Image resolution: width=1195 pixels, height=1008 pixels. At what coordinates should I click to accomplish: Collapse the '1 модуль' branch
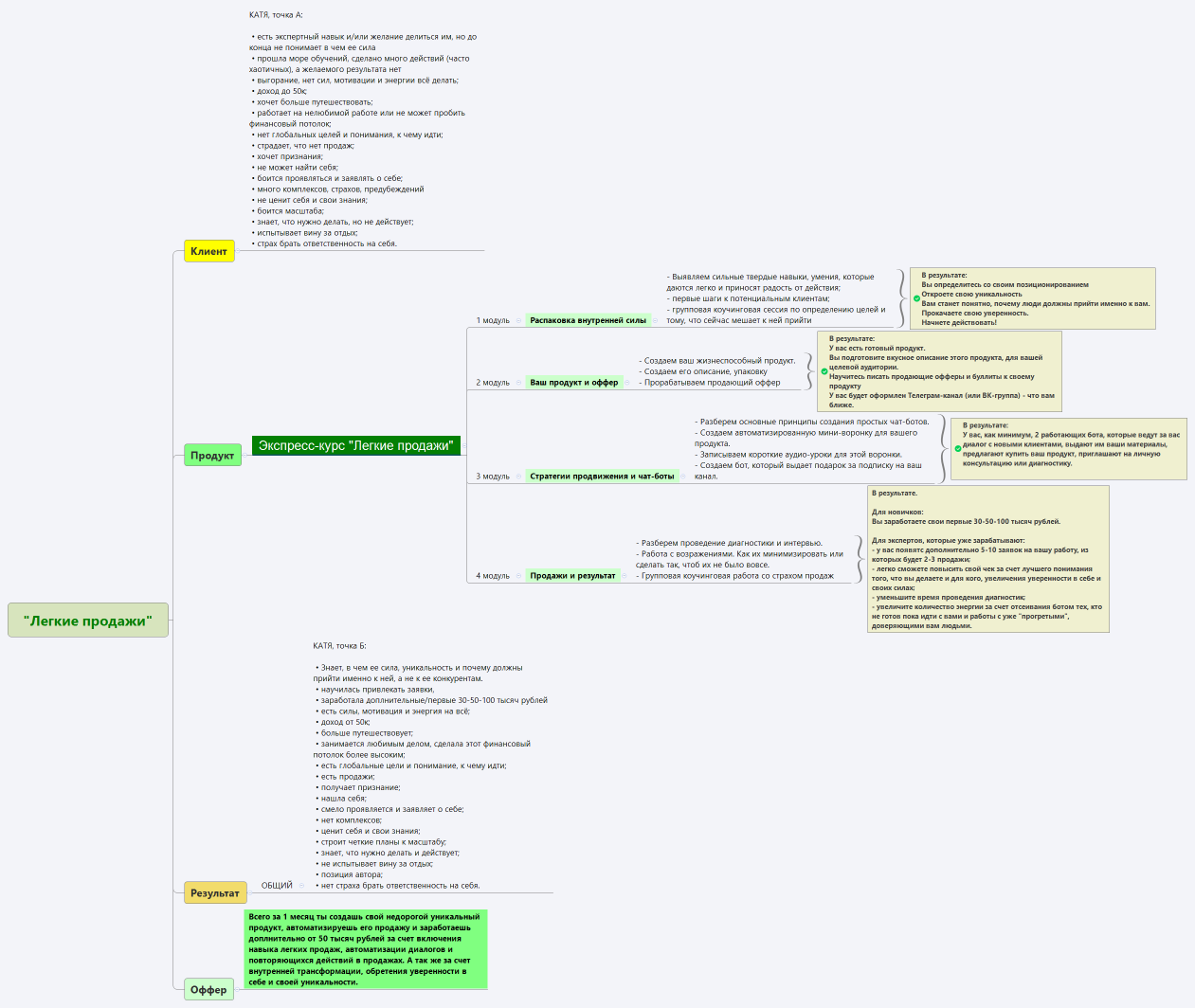tap(517, 321)
